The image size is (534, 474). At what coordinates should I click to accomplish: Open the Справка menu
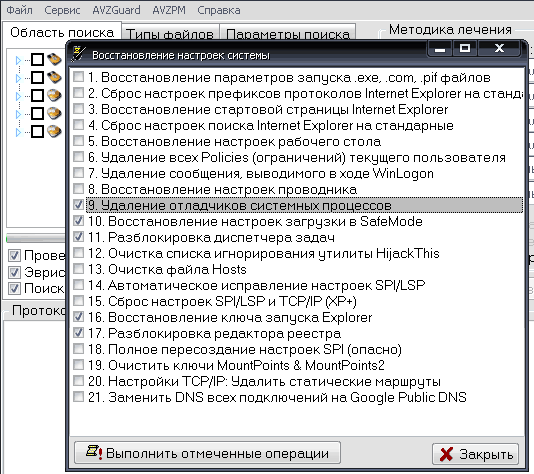(x=219, y=10)
